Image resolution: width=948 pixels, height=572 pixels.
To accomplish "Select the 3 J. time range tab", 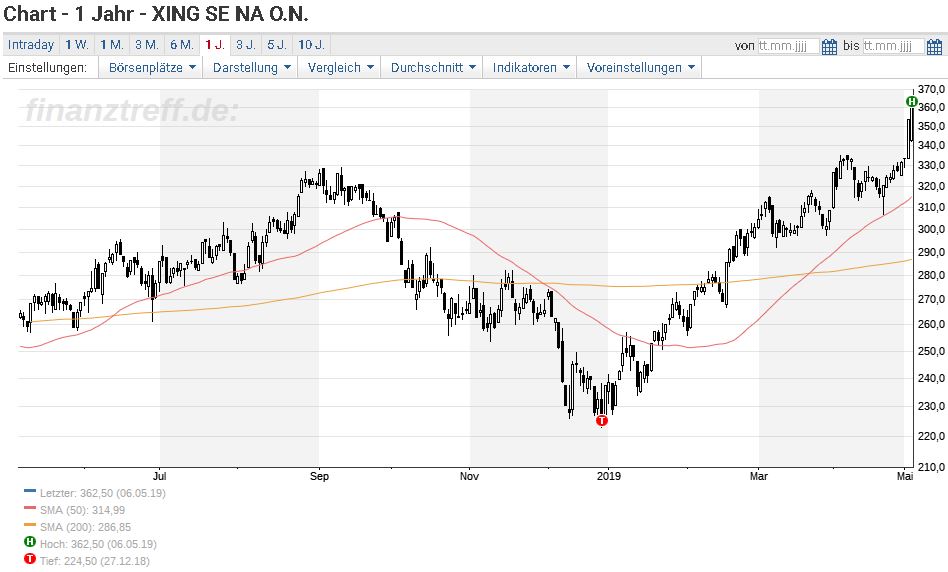I will pos(246,45).
